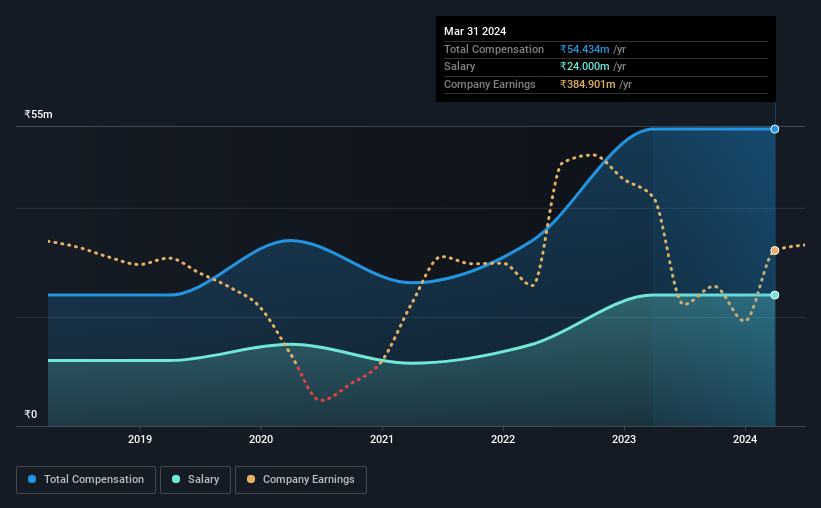Image resolution: width=821 pixels, height=508 pixels.
Task: Click the ₹0 y-axis label
Action: 31,414
